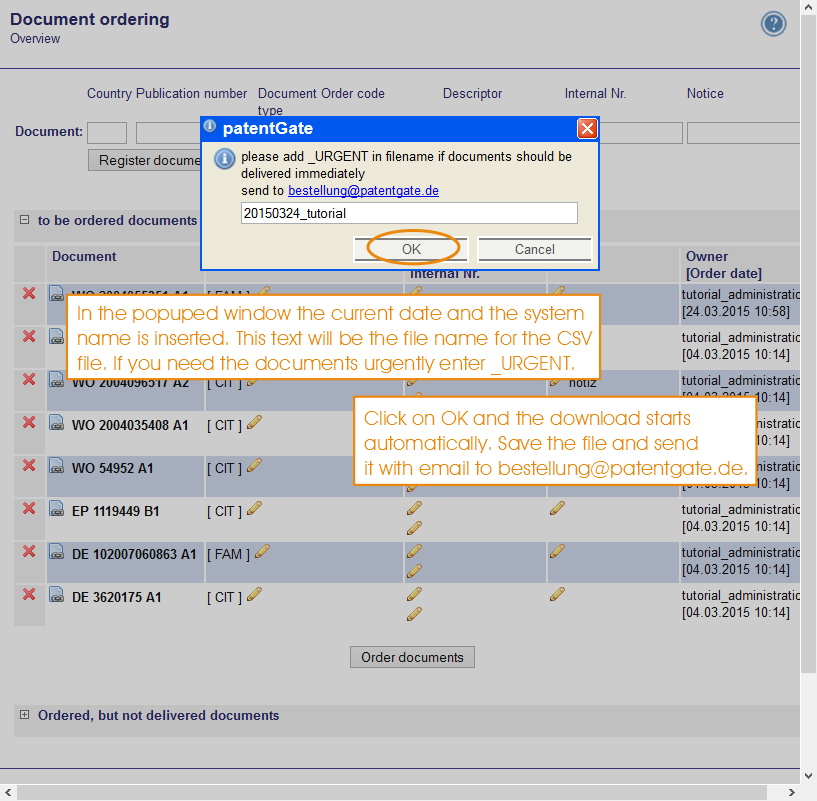
Task: Click the horizontal scrollbar right arrow
Action: coord(791,793)
